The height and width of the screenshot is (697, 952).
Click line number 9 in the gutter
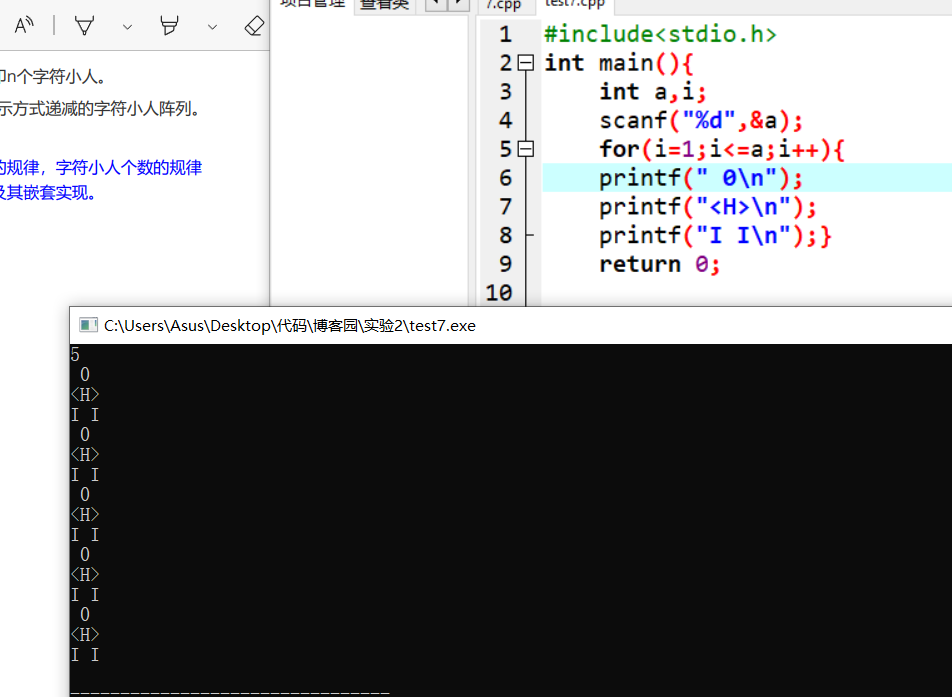[506, 264]
